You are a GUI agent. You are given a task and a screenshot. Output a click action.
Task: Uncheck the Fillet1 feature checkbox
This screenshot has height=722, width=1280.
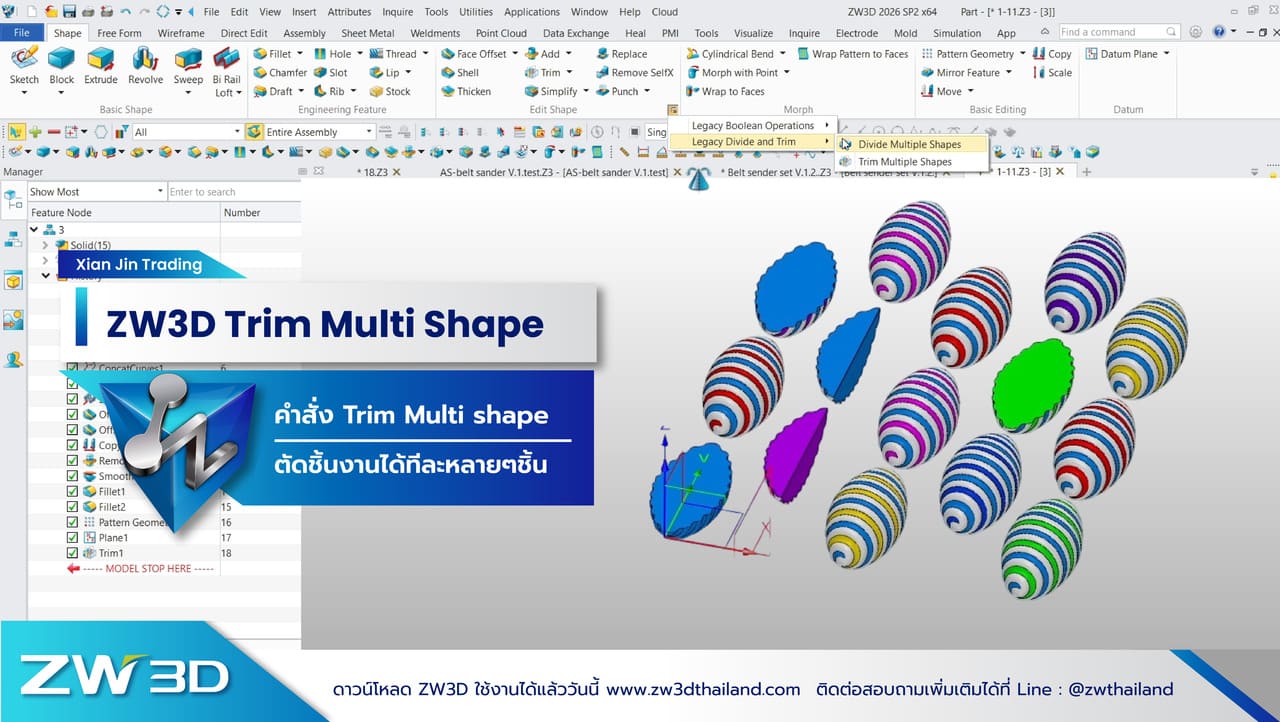pos(71,491)
